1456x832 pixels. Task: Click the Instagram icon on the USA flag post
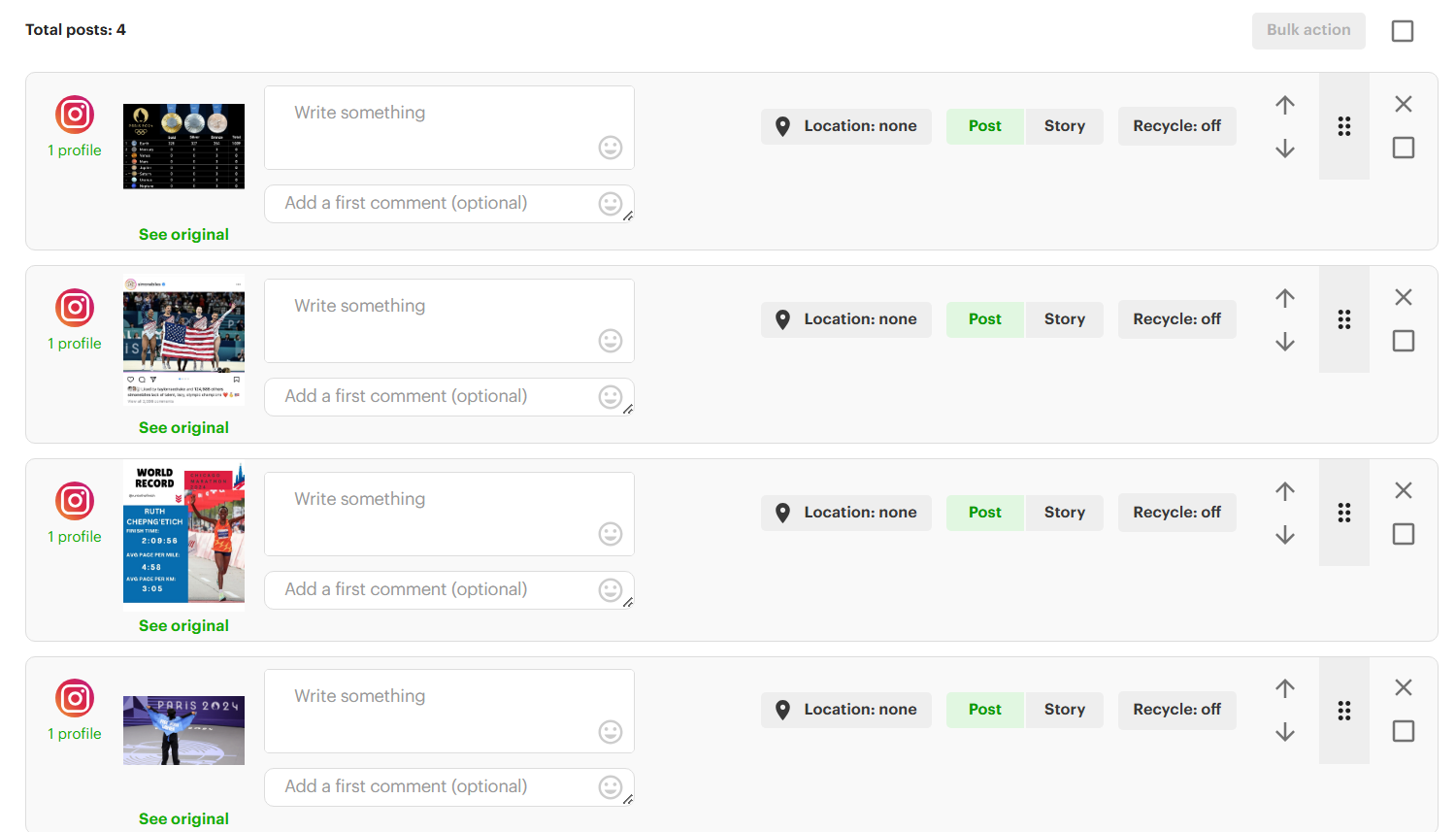(x=75, y=308)
